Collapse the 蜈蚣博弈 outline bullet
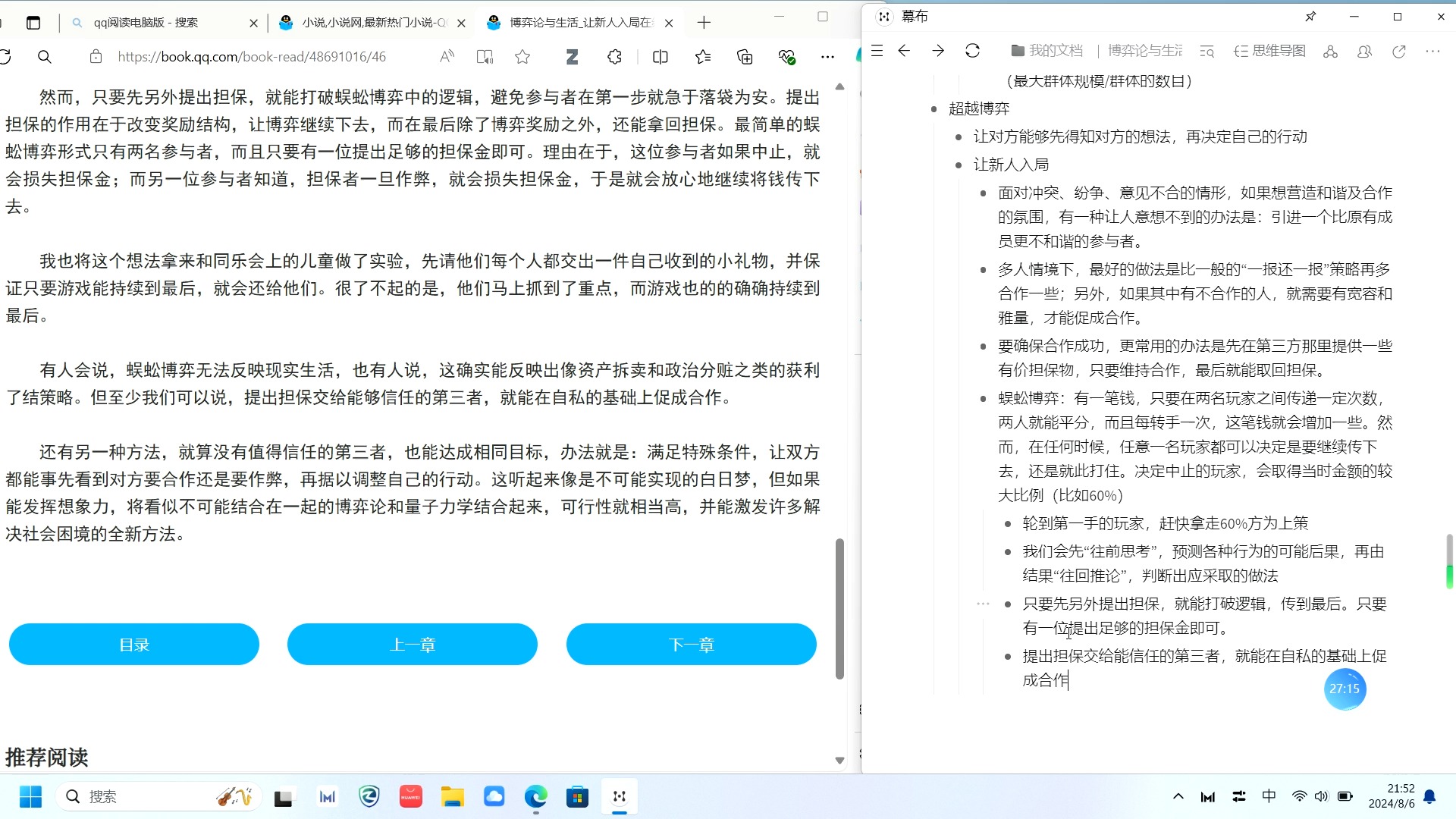This screenshot has height=819, width=1456. pos(984,399)
